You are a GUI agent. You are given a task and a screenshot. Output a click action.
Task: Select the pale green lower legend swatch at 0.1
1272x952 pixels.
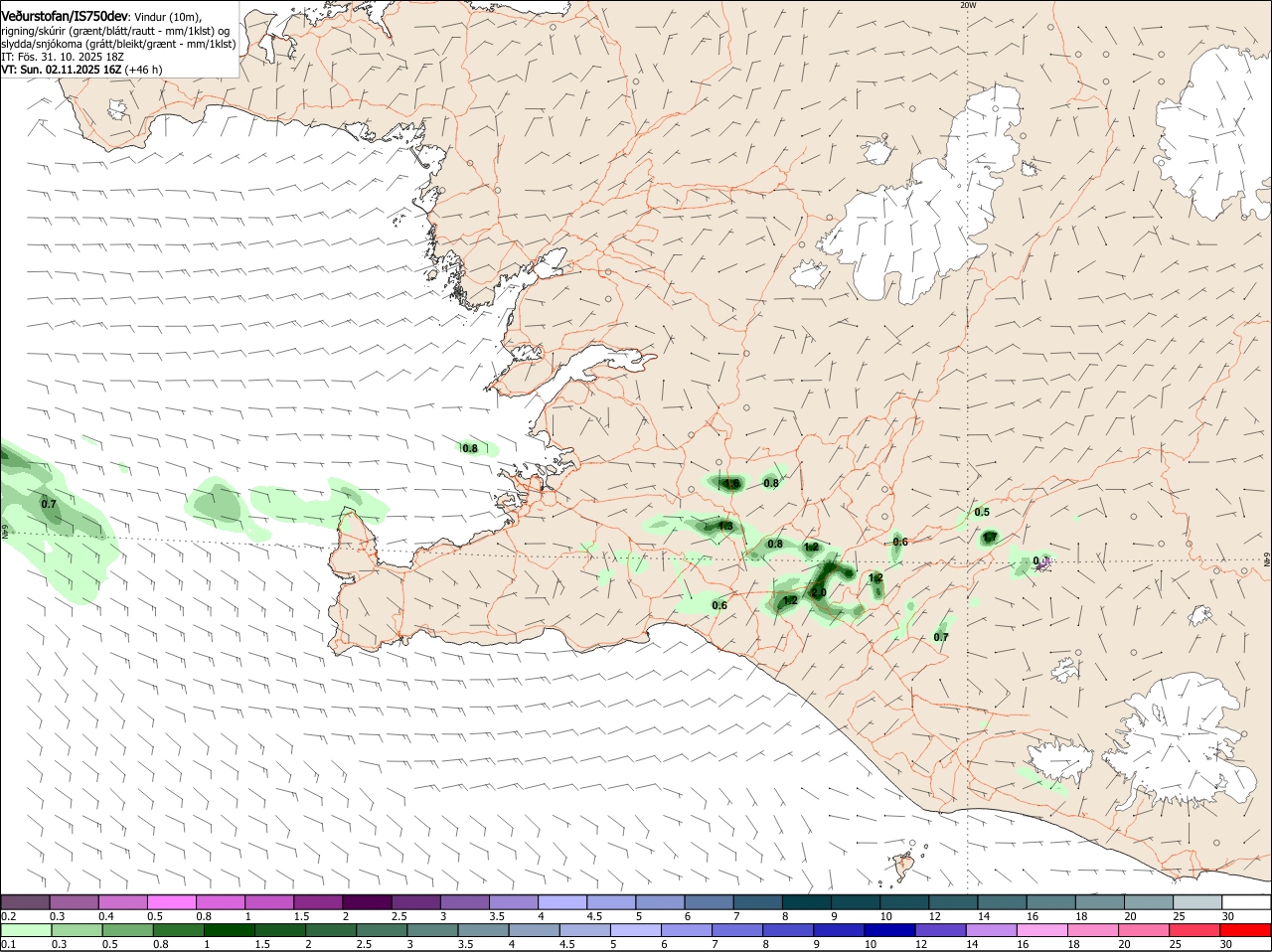tap(25, 930)
